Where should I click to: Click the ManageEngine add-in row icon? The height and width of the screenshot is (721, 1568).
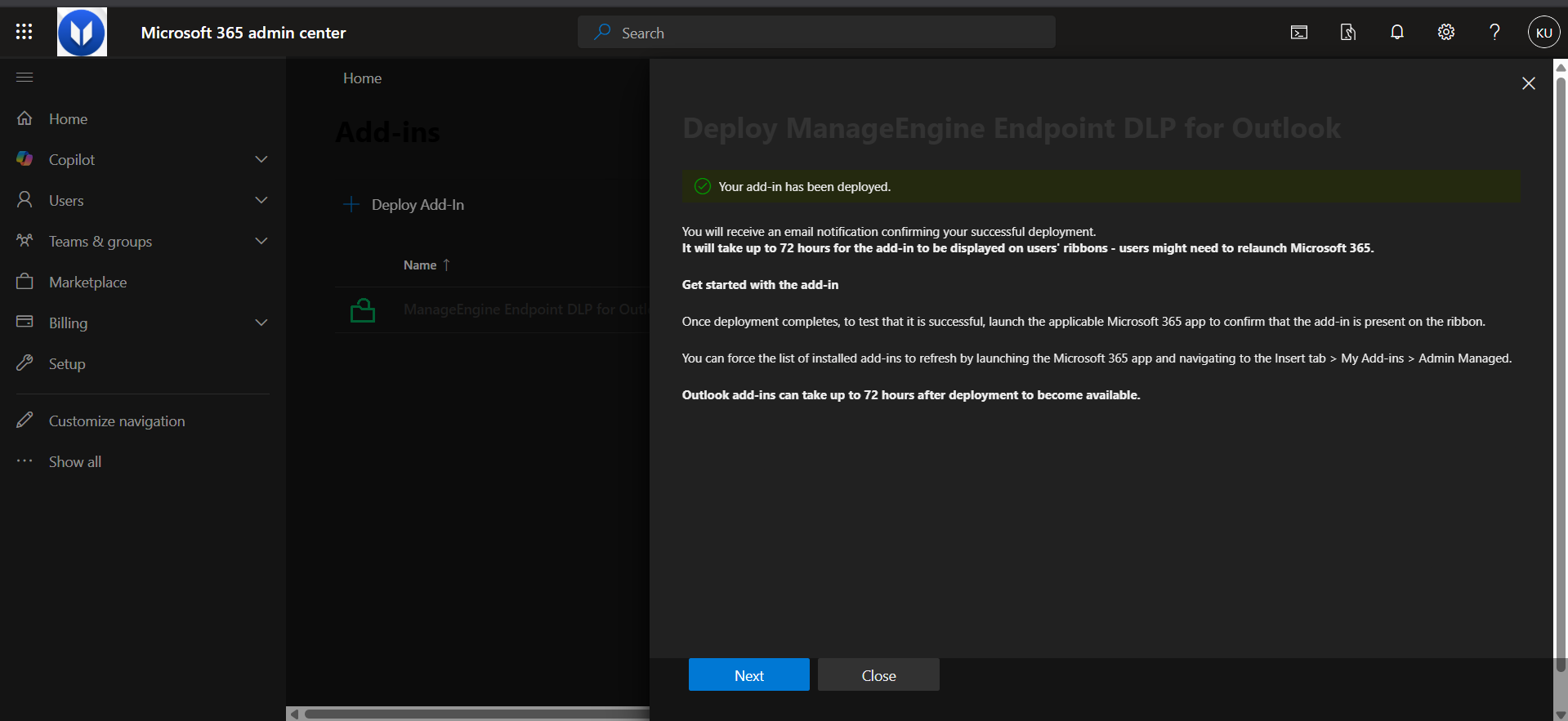point(363,310)
